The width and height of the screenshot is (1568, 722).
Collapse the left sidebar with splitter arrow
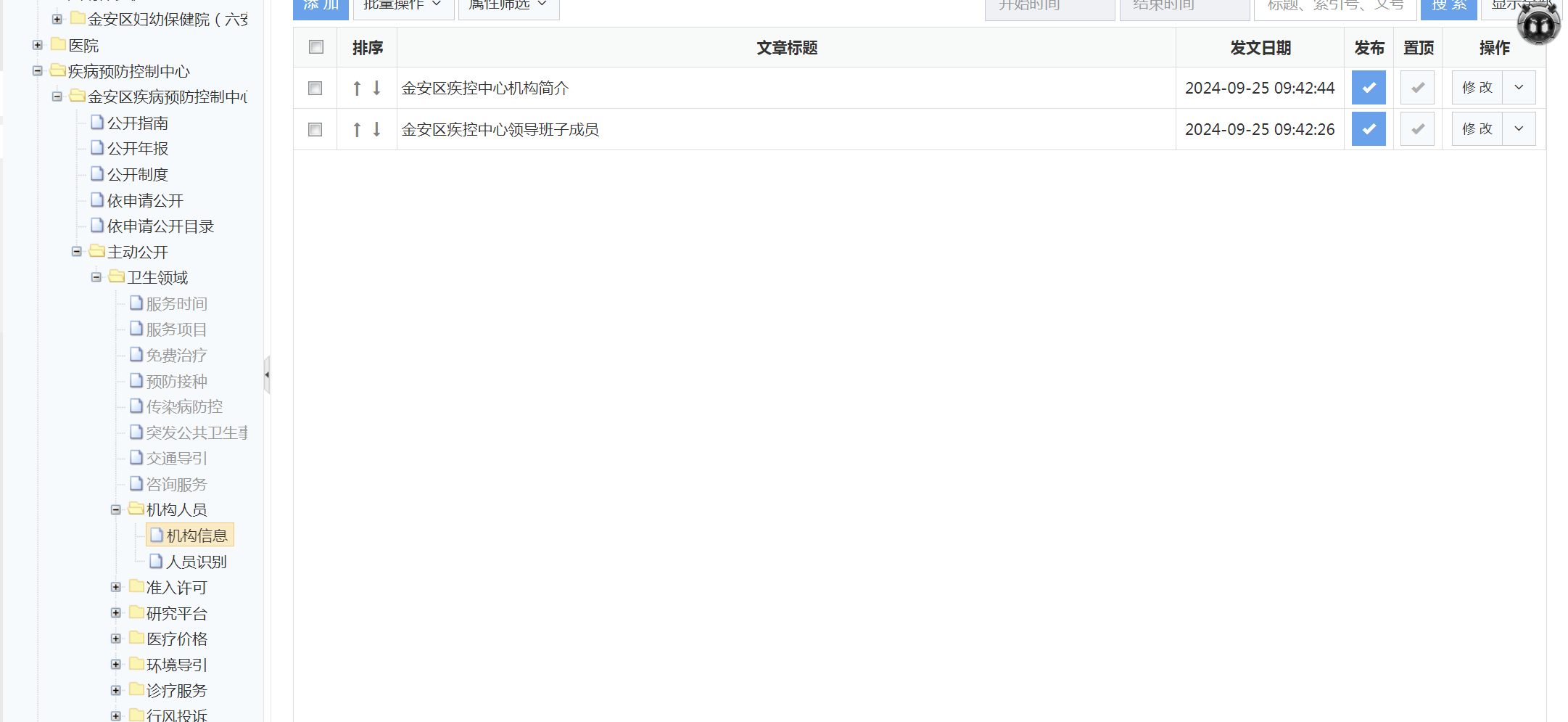tap(267, 374)
